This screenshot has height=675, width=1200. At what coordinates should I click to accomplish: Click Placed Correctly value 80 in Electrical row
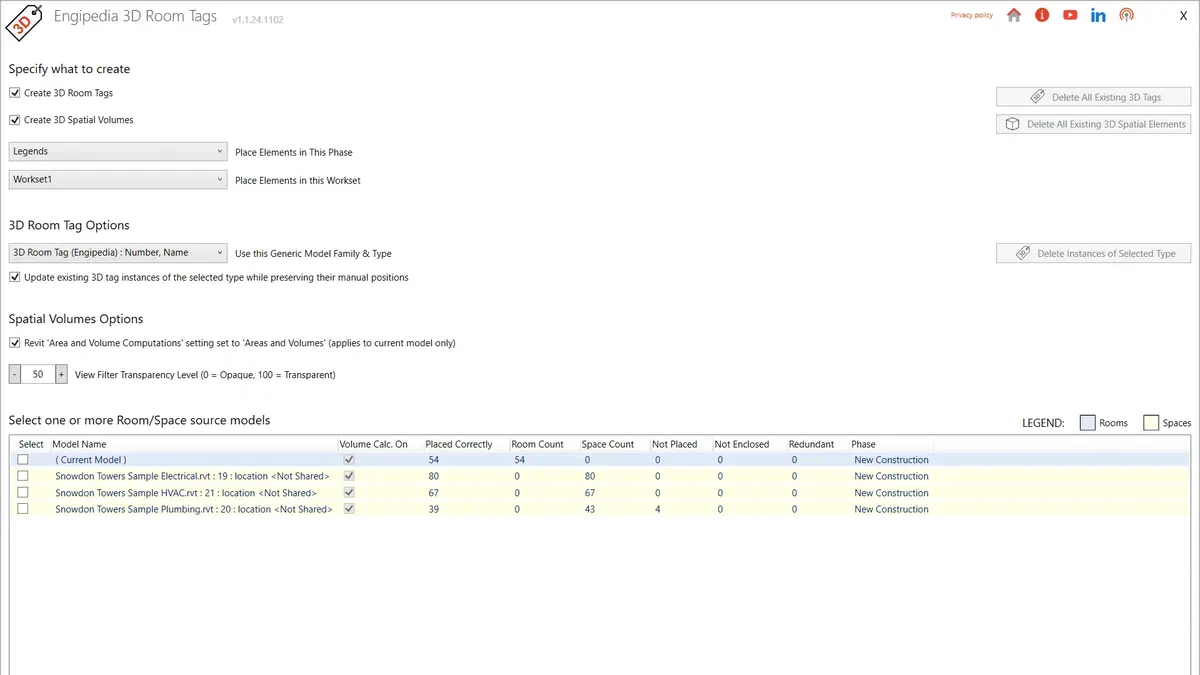click(x=434, y=476)
